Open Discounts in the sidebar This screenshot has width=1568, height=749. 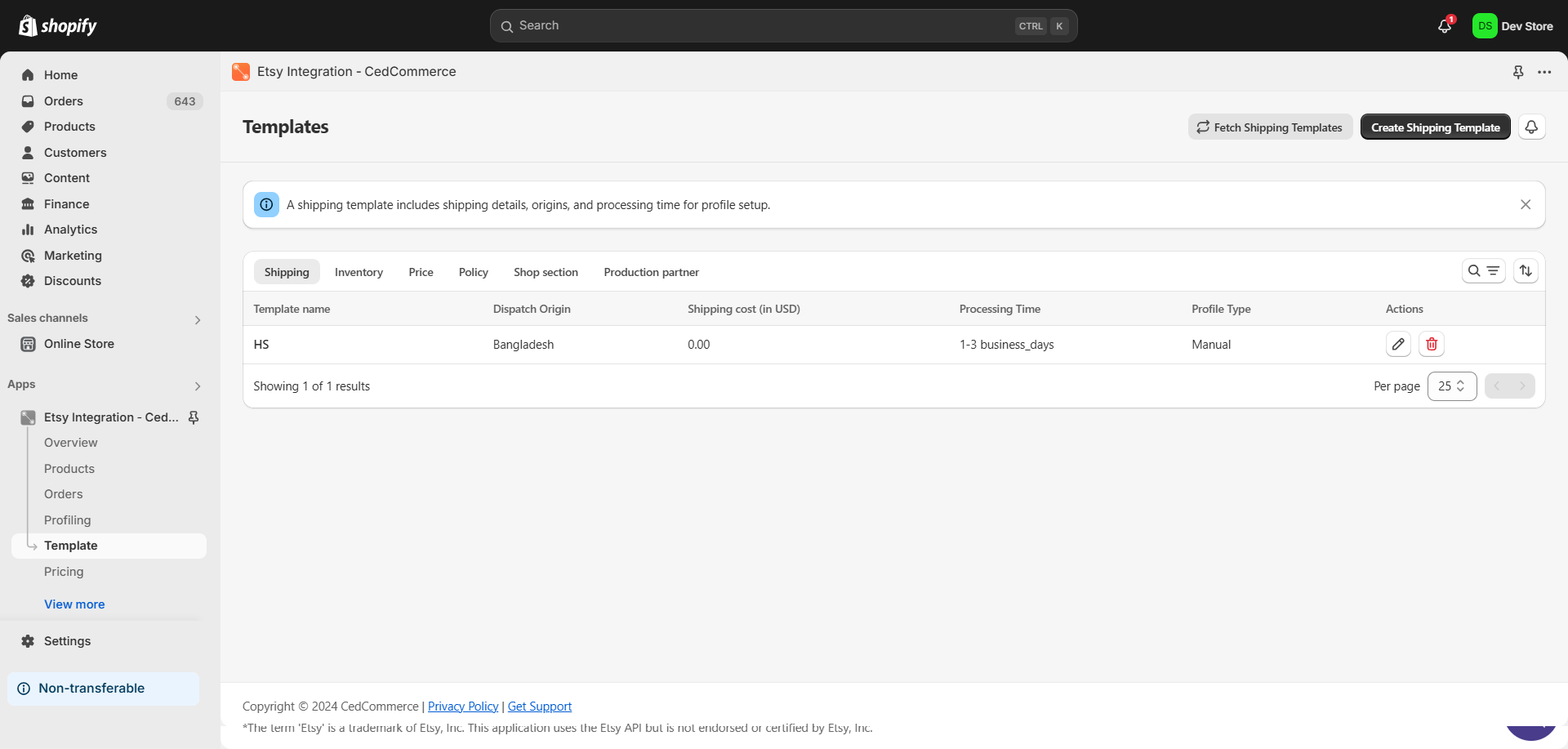coord(73,281)
